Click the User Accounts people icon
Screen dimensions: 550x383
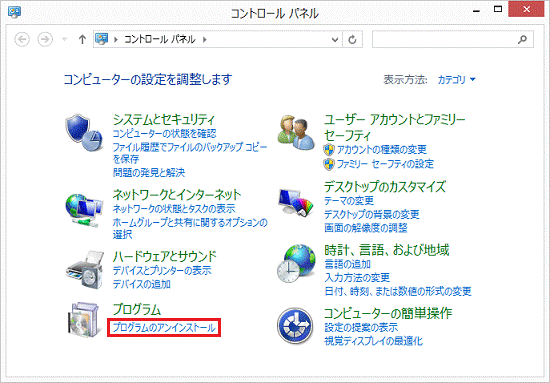click(x=296, y=133)
